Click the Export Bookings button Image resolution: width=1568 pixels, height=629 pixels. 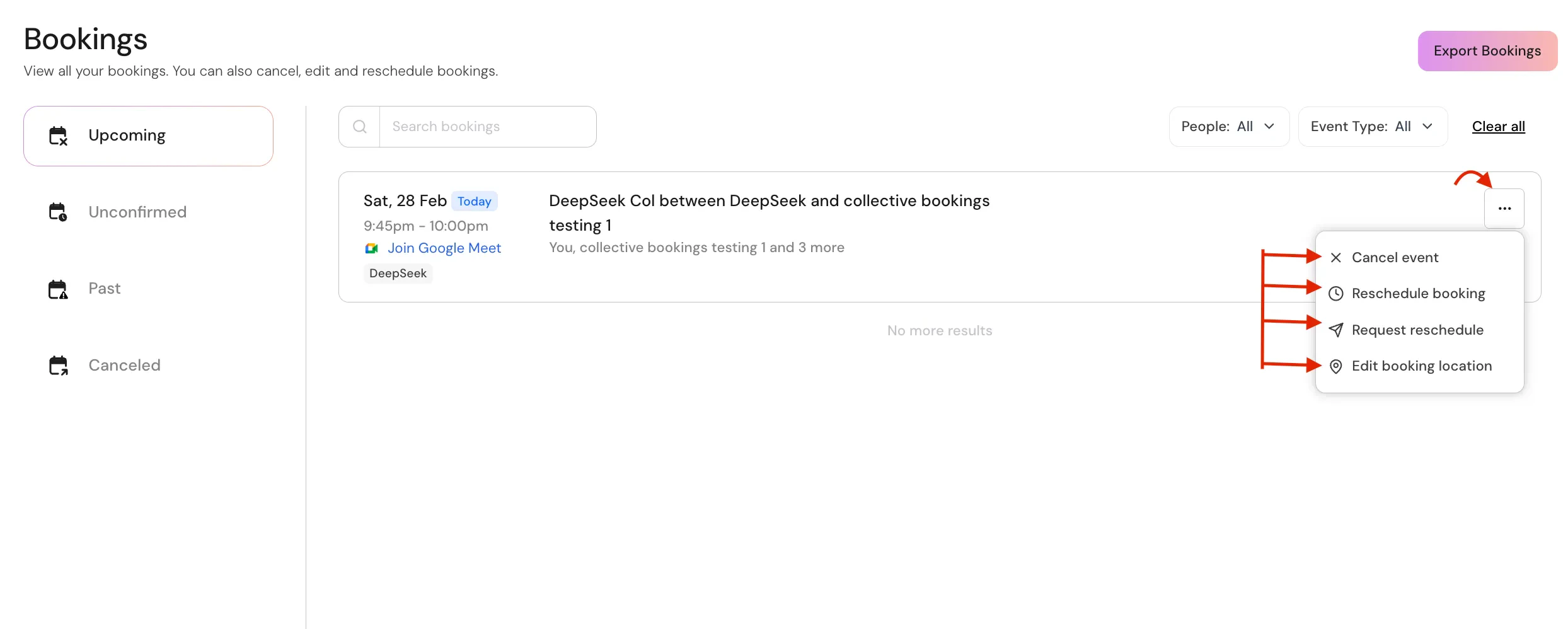pyautogui.click(x=1487, y=50)
